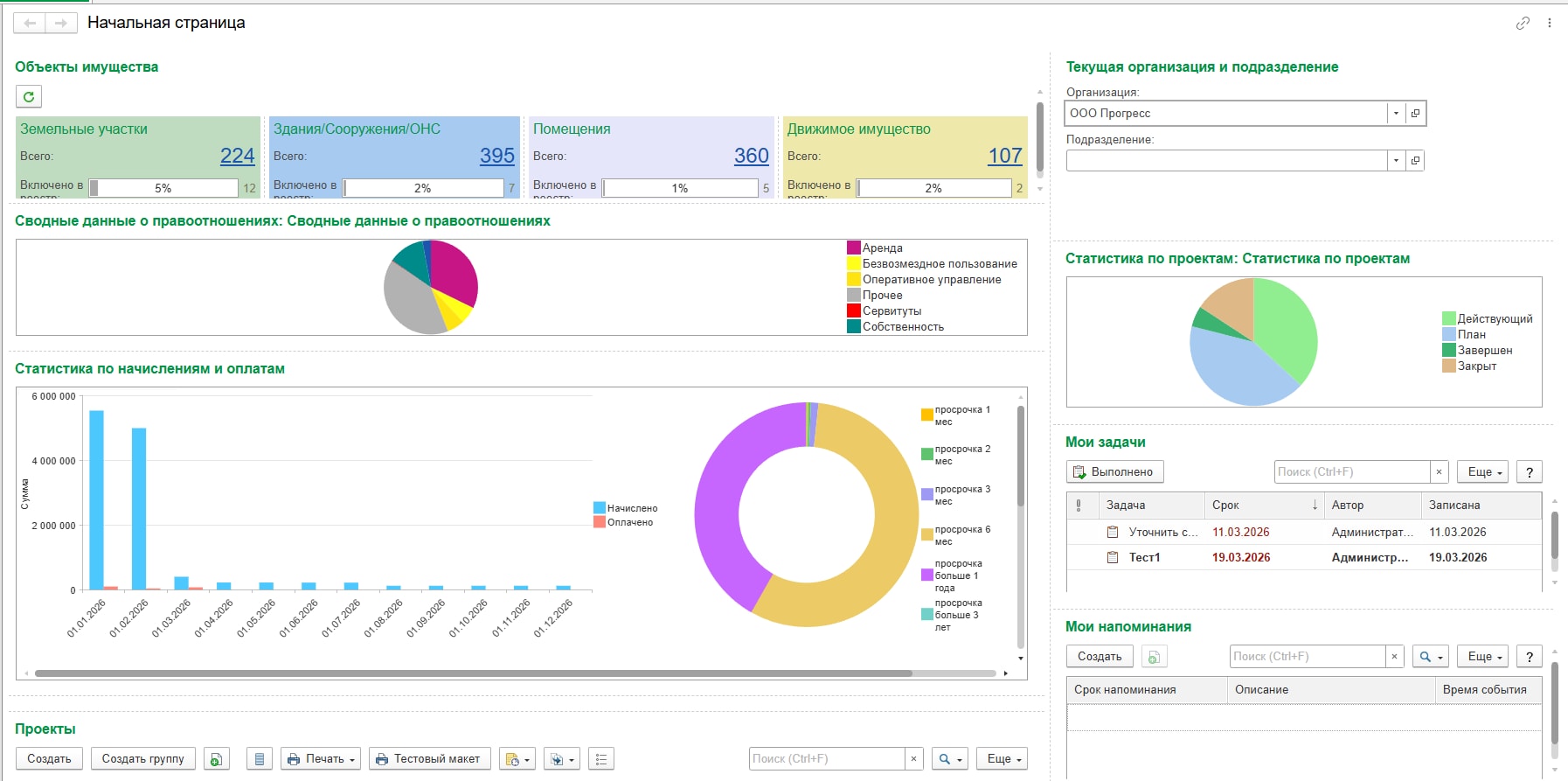The image size is (1568, 781).
Task: Open help in Мои задачи panel
Action: click(1529, 472)
